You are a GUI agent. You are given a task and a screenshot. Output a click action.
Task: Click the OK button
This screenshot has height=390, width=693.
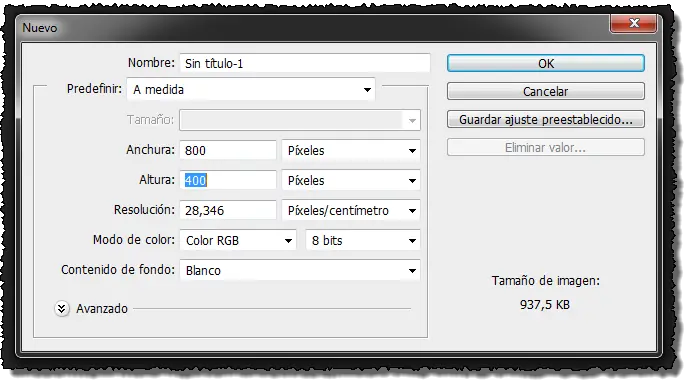pyautogui.click(x=545, y=63)
